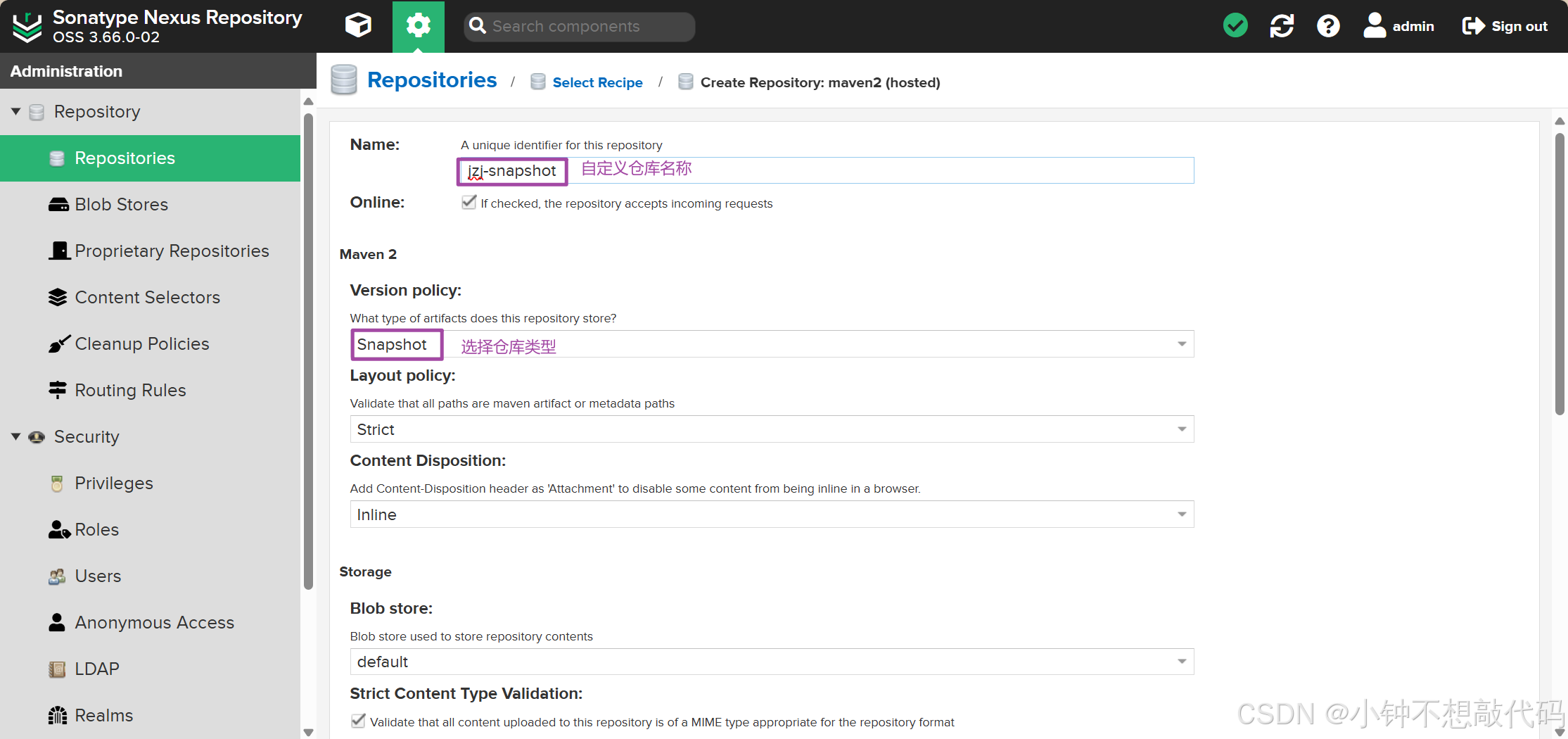Click the sidebar vertical scrollbar thumb
This screenshot has width=1568, height=739.
pyautogui.click(x=308, y=352)
